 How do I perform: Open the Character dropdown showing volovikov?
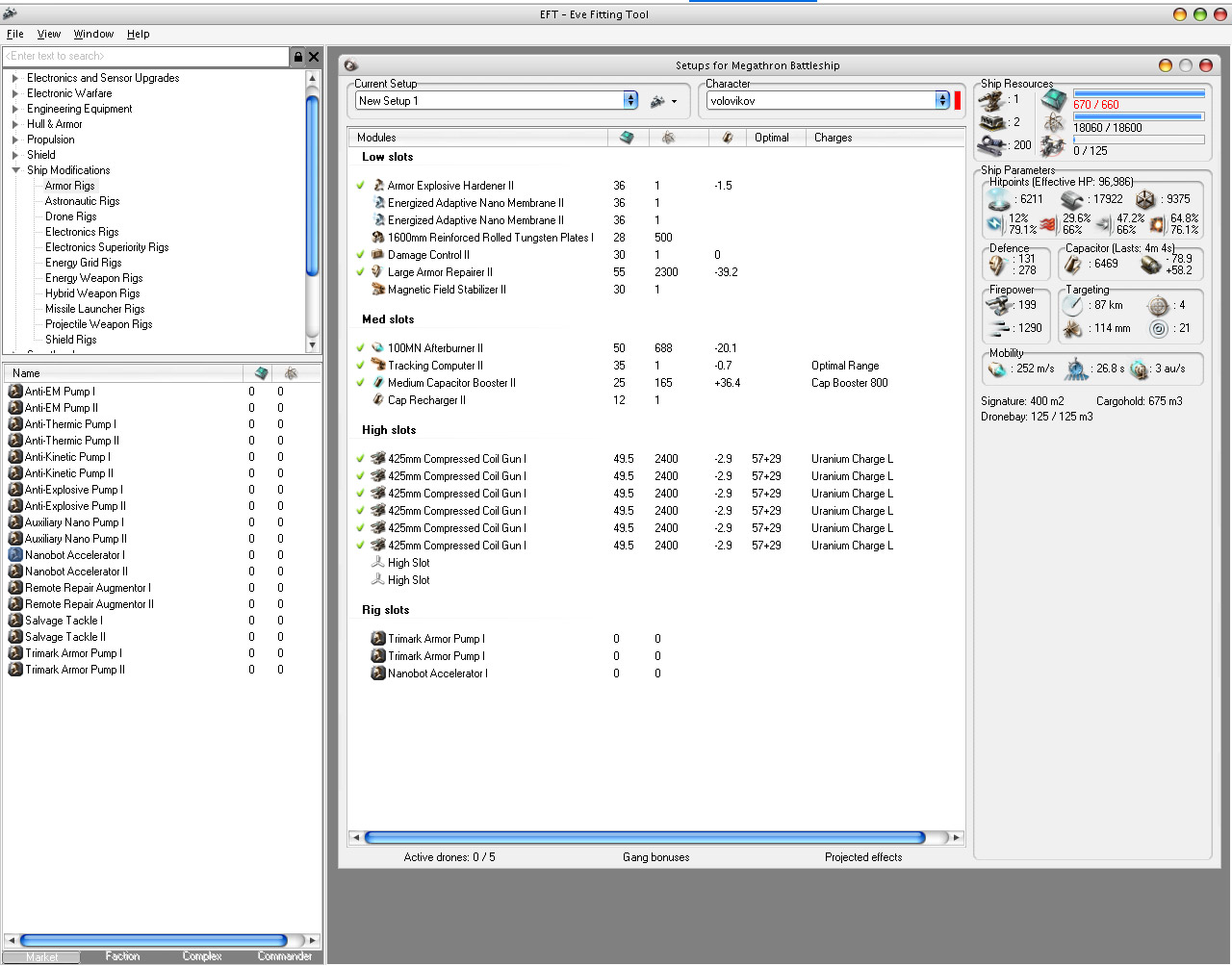coord(942,100)
